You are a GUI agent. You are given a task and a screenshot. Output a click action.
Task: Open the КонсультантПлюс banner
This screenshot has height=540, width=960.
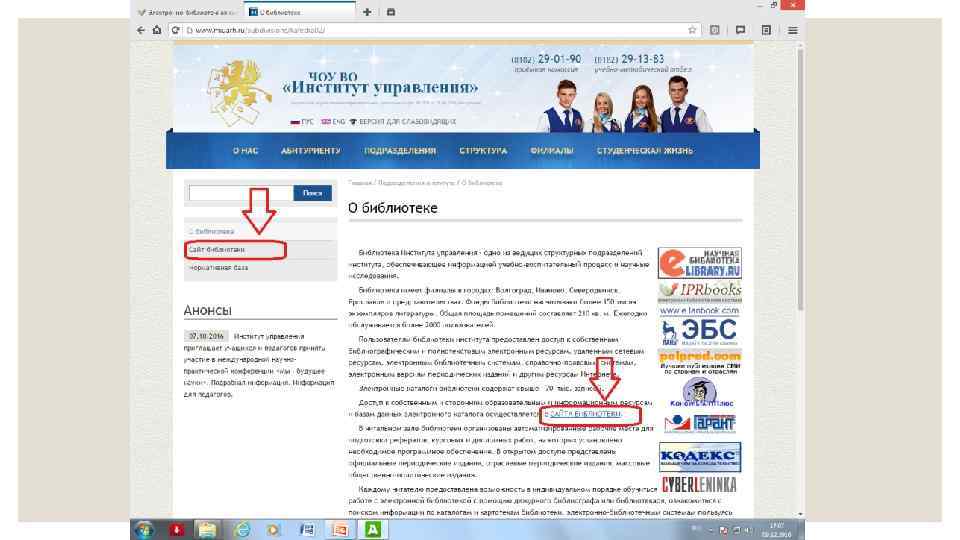(700, 392)
